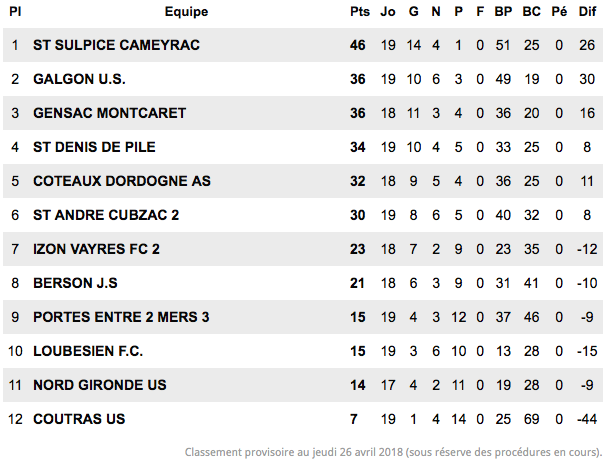Open PORTES ENTRE 2 MERS 3
This screenshot has width=604, height=463.
[121, 317]
